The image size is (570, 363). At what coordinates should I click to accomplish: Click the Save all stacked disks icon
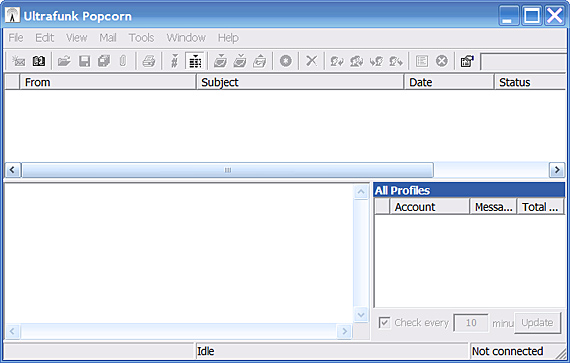tap(104, 61)
